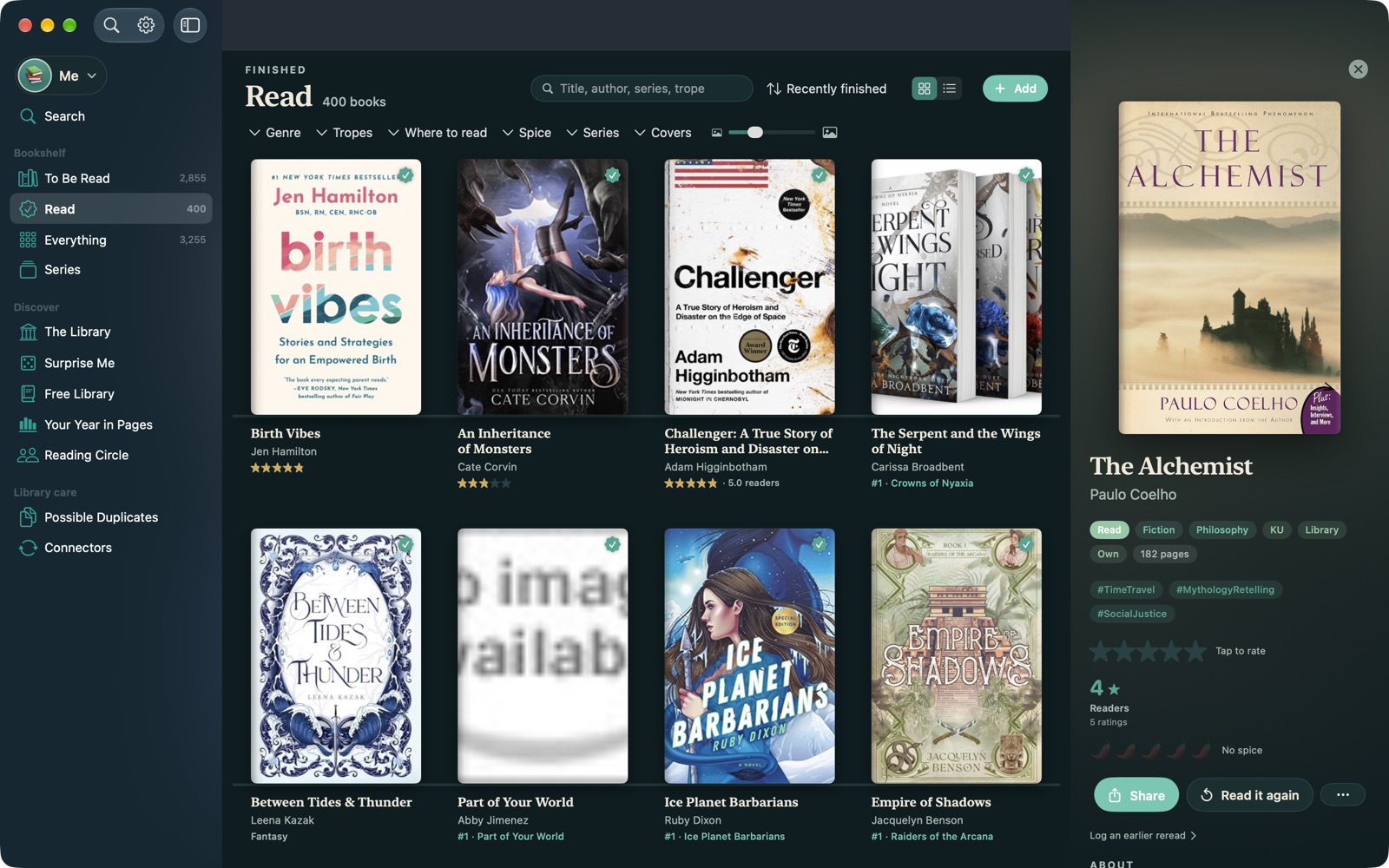Click the small cover size icon
The width and height of the screenshot is (1389, 868).
tap(717, 133)
